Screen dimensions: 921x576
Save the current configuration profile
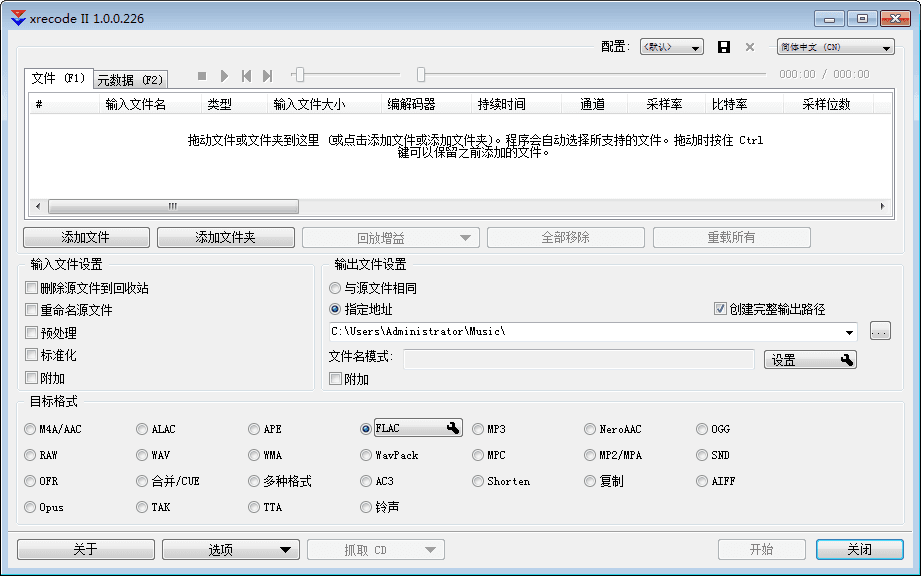(x=723, y=46)
